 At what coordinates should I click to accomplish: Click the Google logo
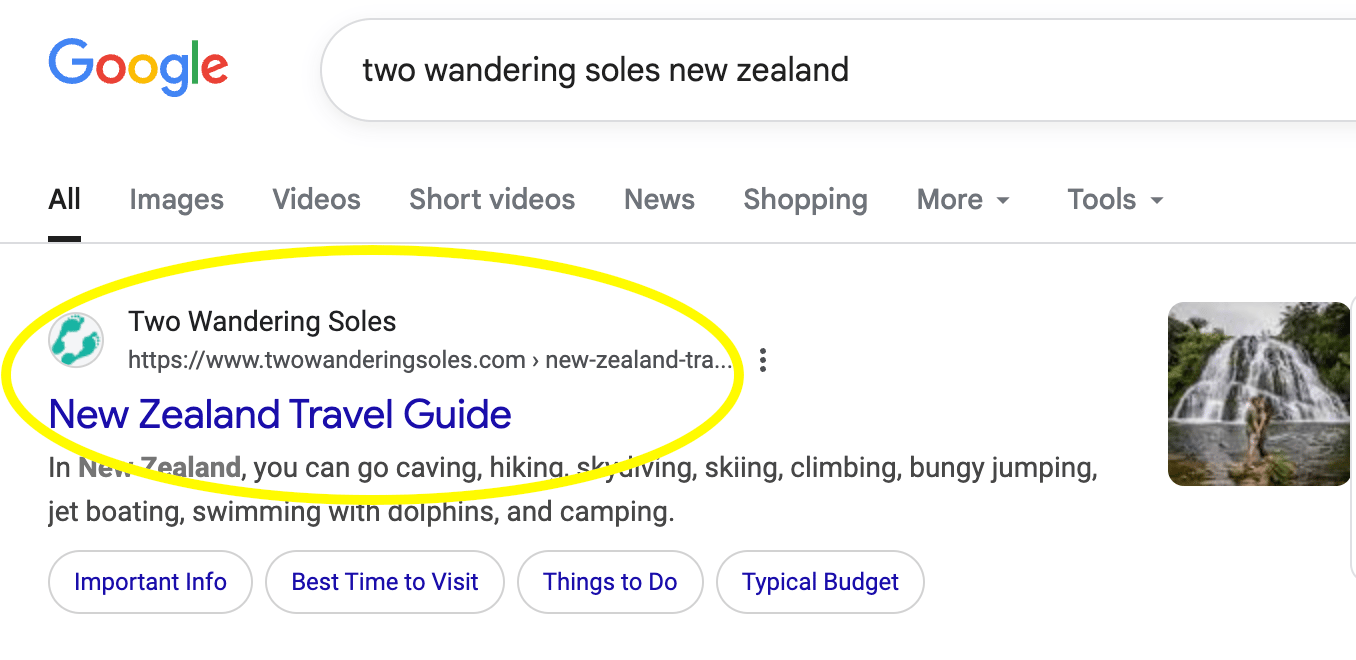point(138,67)
